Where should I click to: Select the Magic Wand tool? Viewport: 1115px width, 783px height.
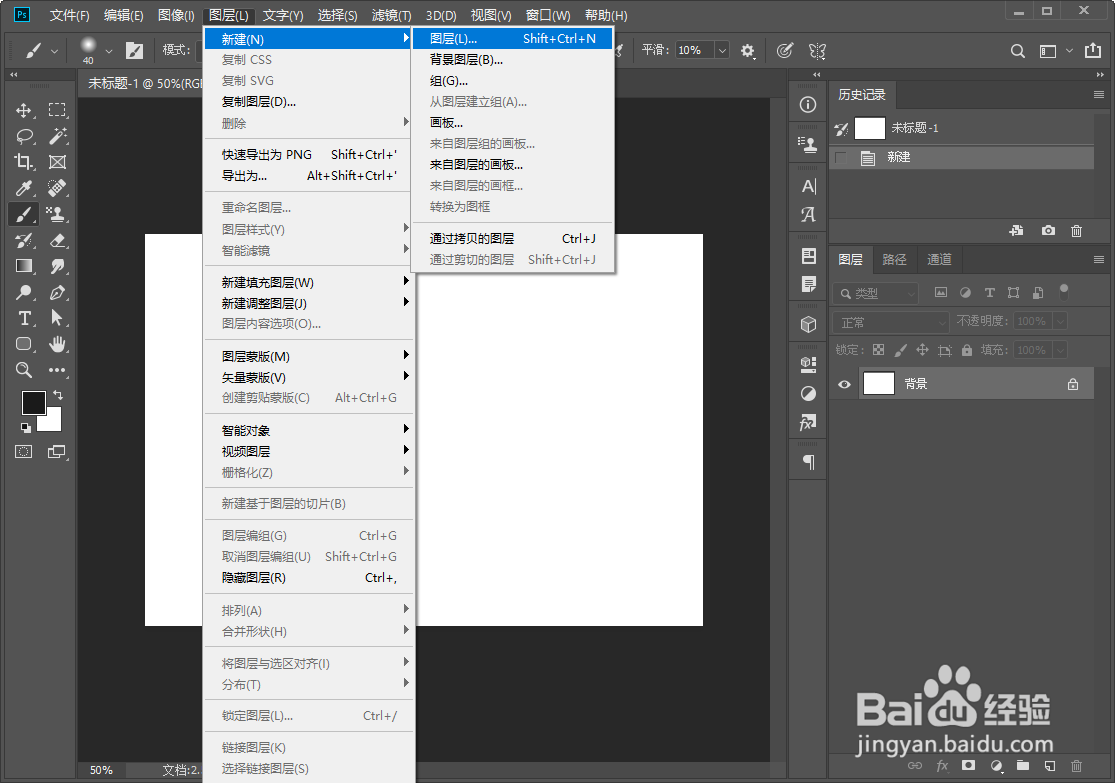pyautogui.click(x=57, y=136)
